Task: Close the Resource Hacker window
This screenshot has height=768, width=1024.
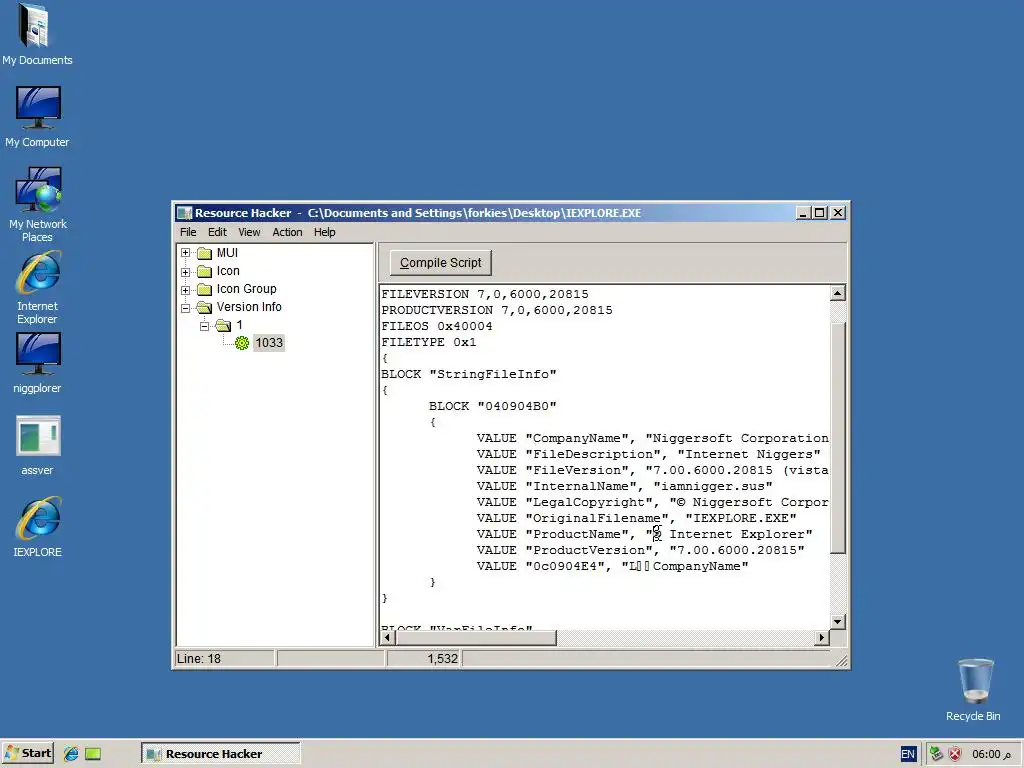Action: click(838, 213)
